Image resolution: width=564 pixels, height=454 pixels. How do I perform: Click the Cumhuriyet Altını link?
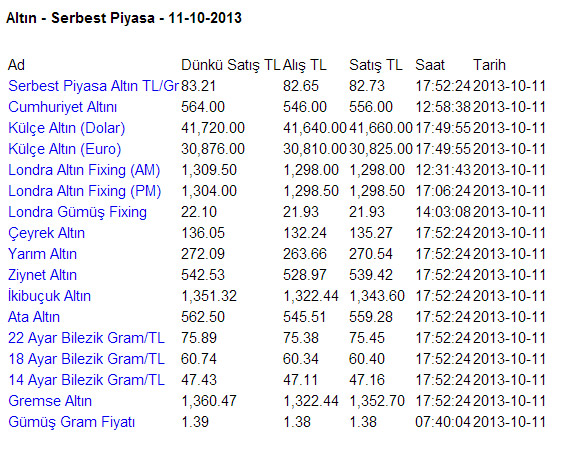pos(63,107)
